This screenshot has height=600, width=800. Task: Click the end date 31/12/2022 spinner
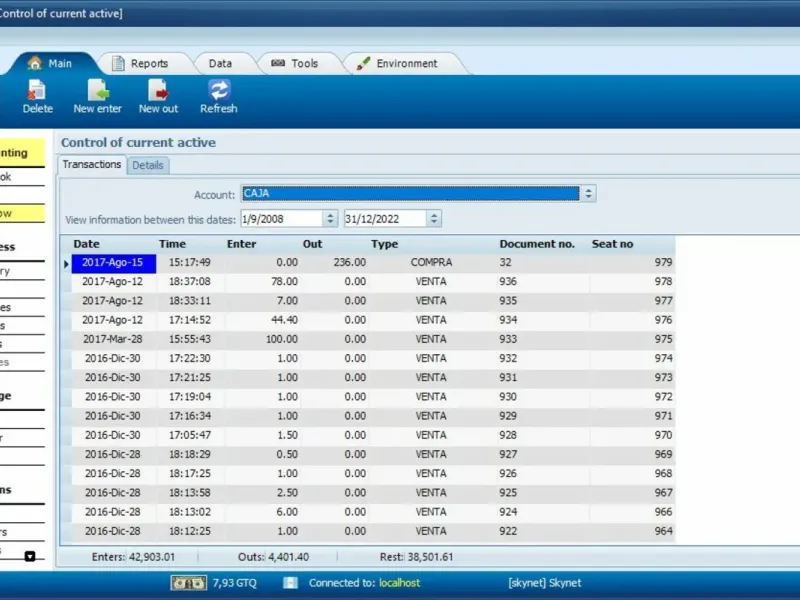[434, 219]
